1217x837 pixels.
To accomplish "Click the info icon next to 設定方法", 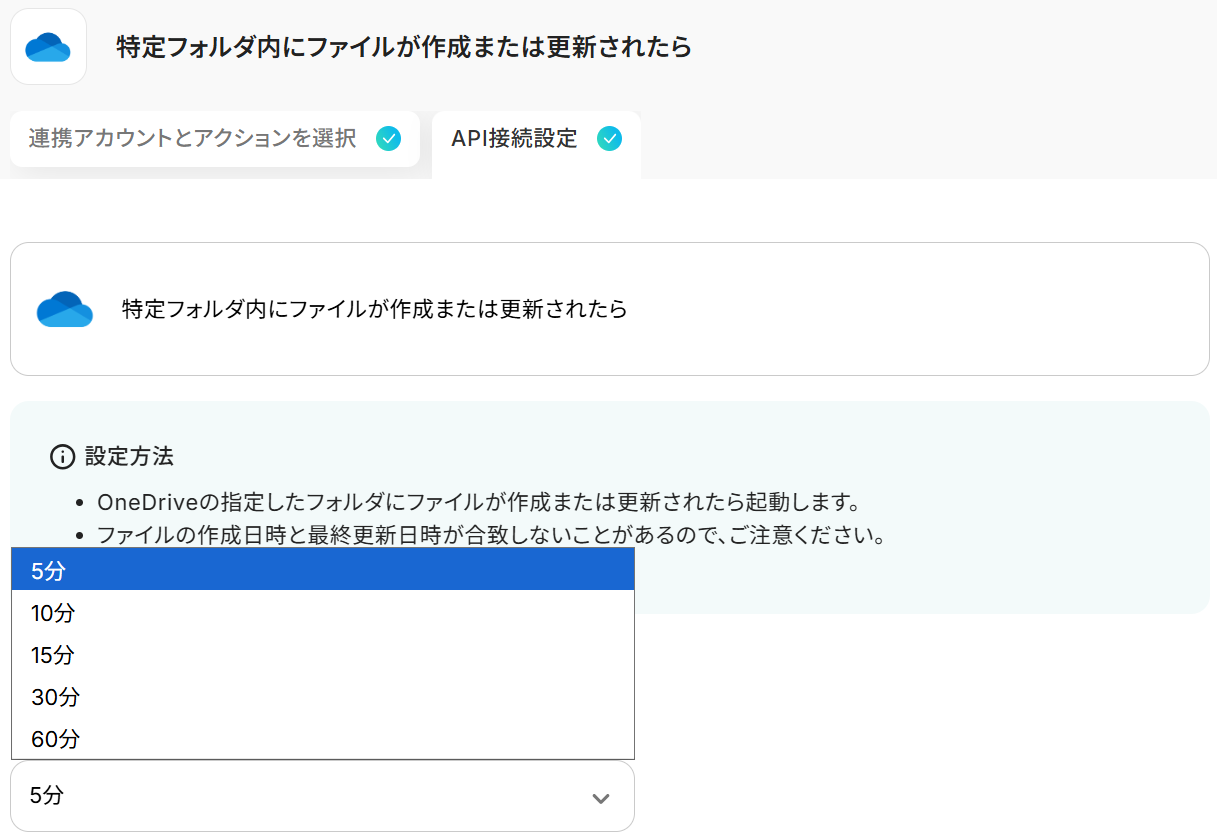I will click(x=62, y=457).
